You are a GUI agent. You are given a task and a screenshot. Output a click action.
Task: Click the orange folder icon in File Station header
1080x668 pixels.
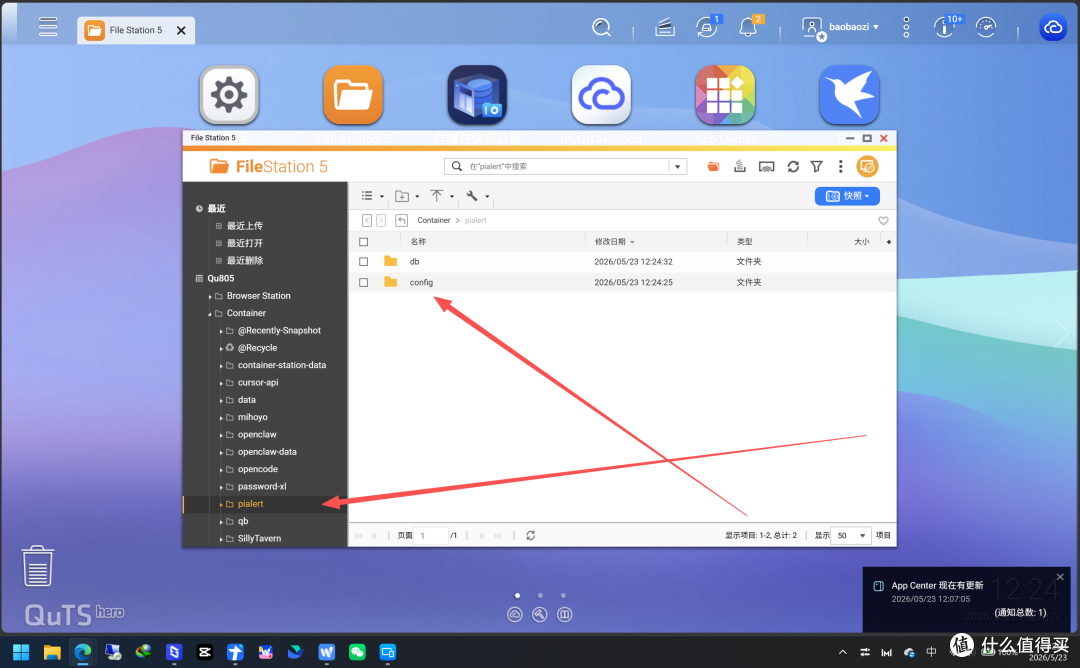[714, 167]
